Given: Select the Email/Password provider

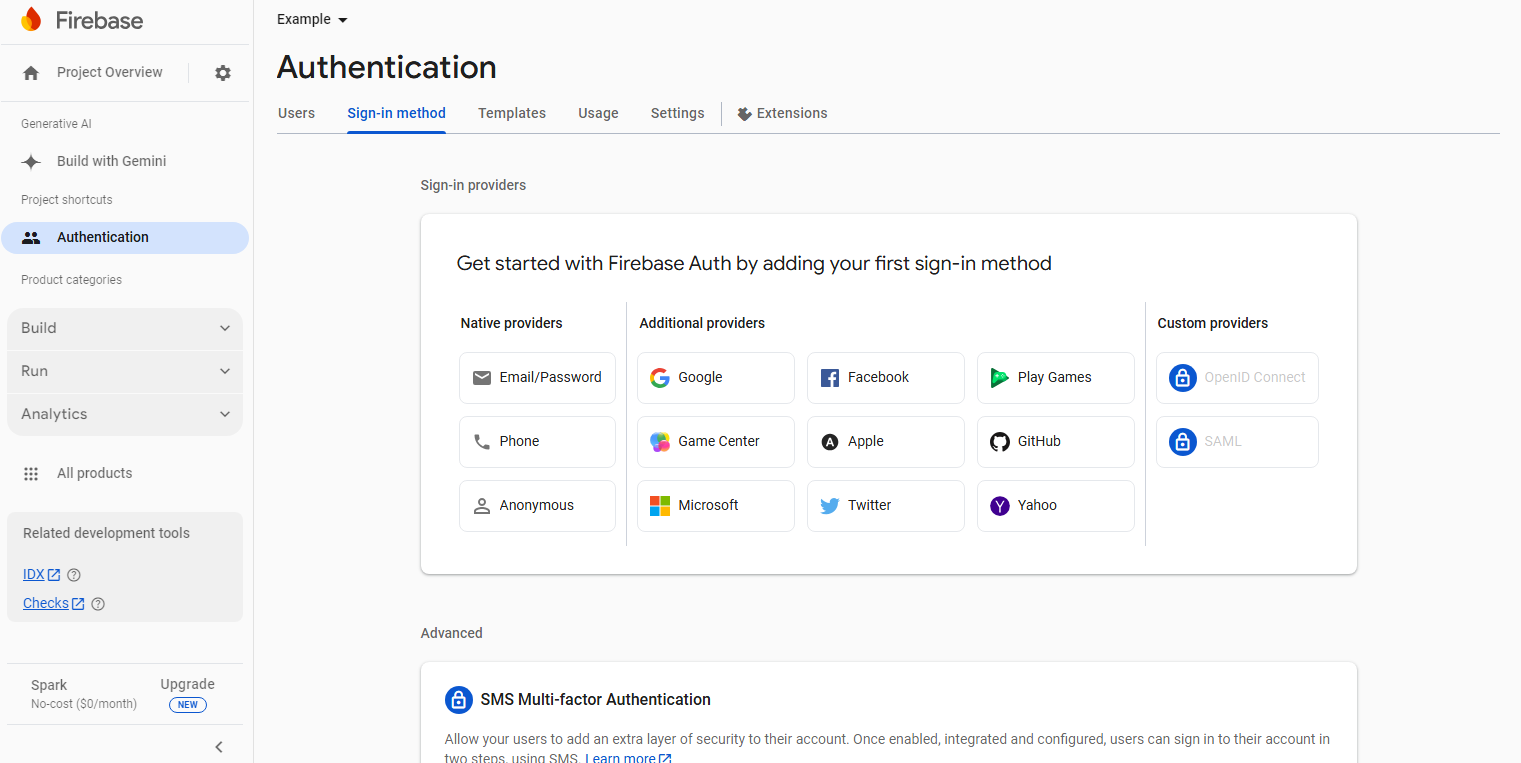Looking at the screenshot, I should [x=537, y=378].
